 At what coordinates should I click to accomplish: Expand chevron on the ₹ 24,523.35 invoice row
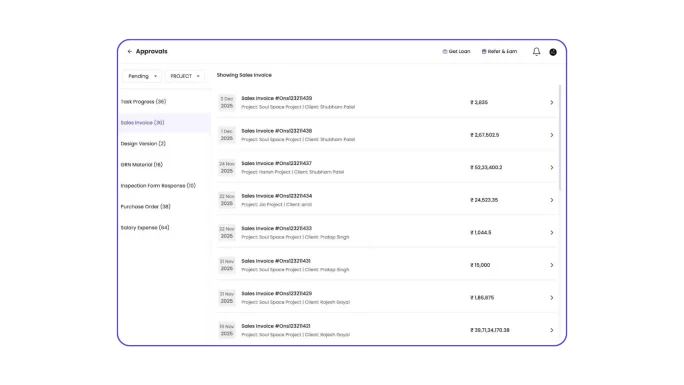[x=551, y=200]
